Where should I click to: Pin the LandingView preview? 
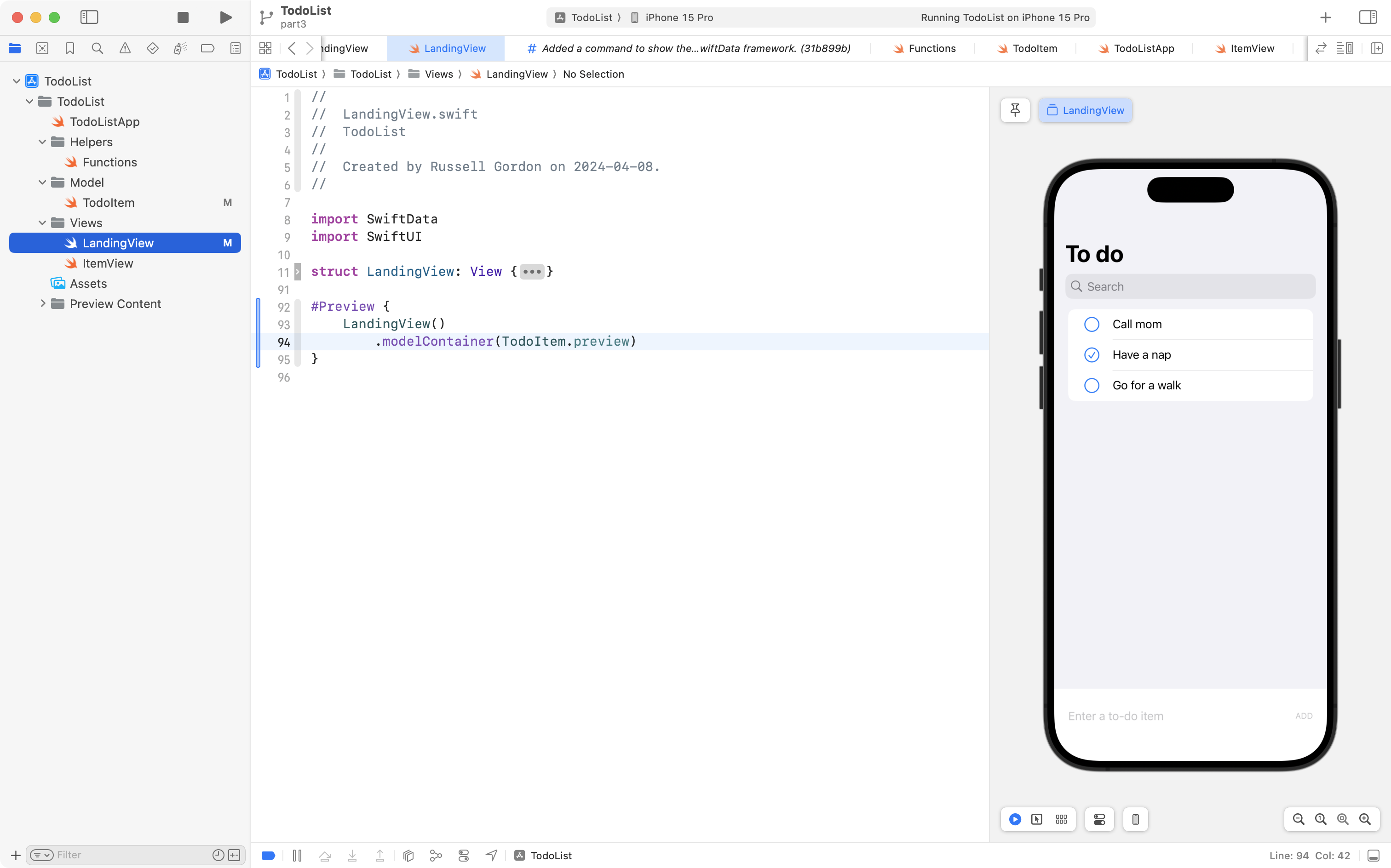point(1015,109)
